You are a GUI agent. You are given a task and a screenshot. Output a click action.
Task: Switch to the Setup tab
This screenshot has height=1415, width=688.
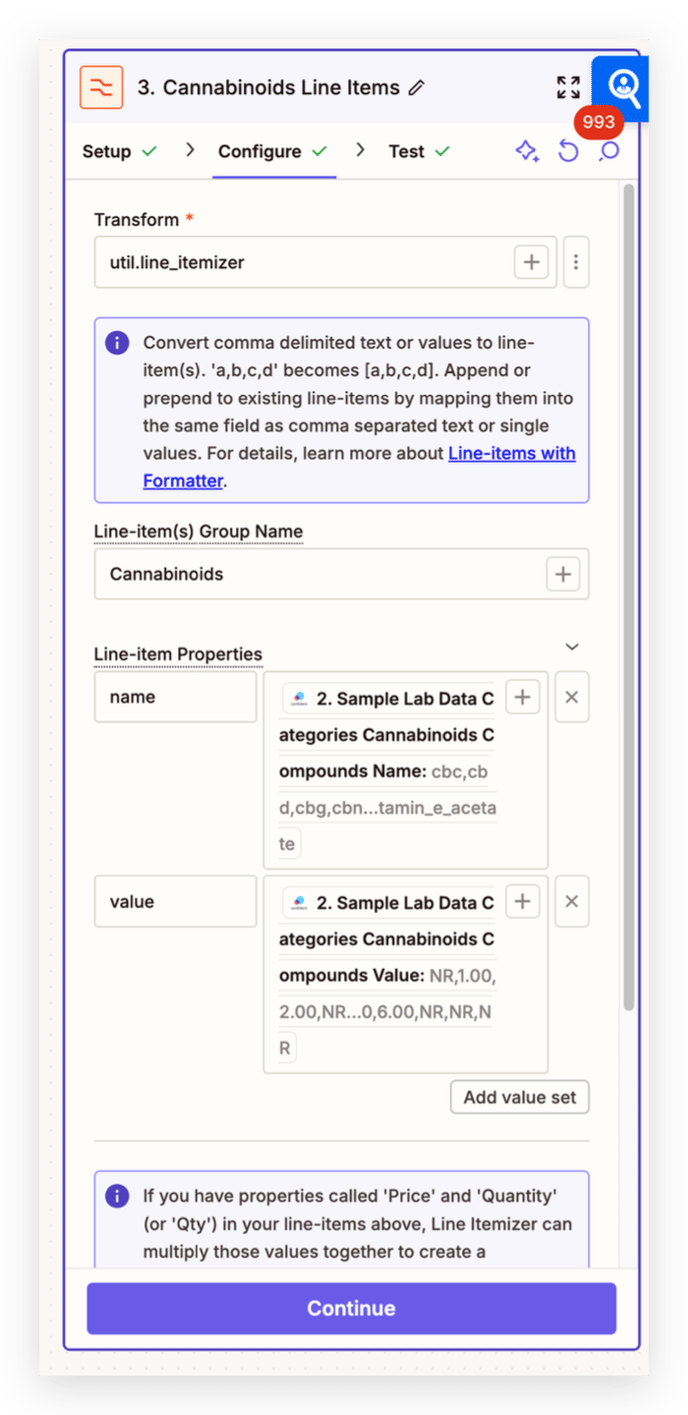click(119, 151)
